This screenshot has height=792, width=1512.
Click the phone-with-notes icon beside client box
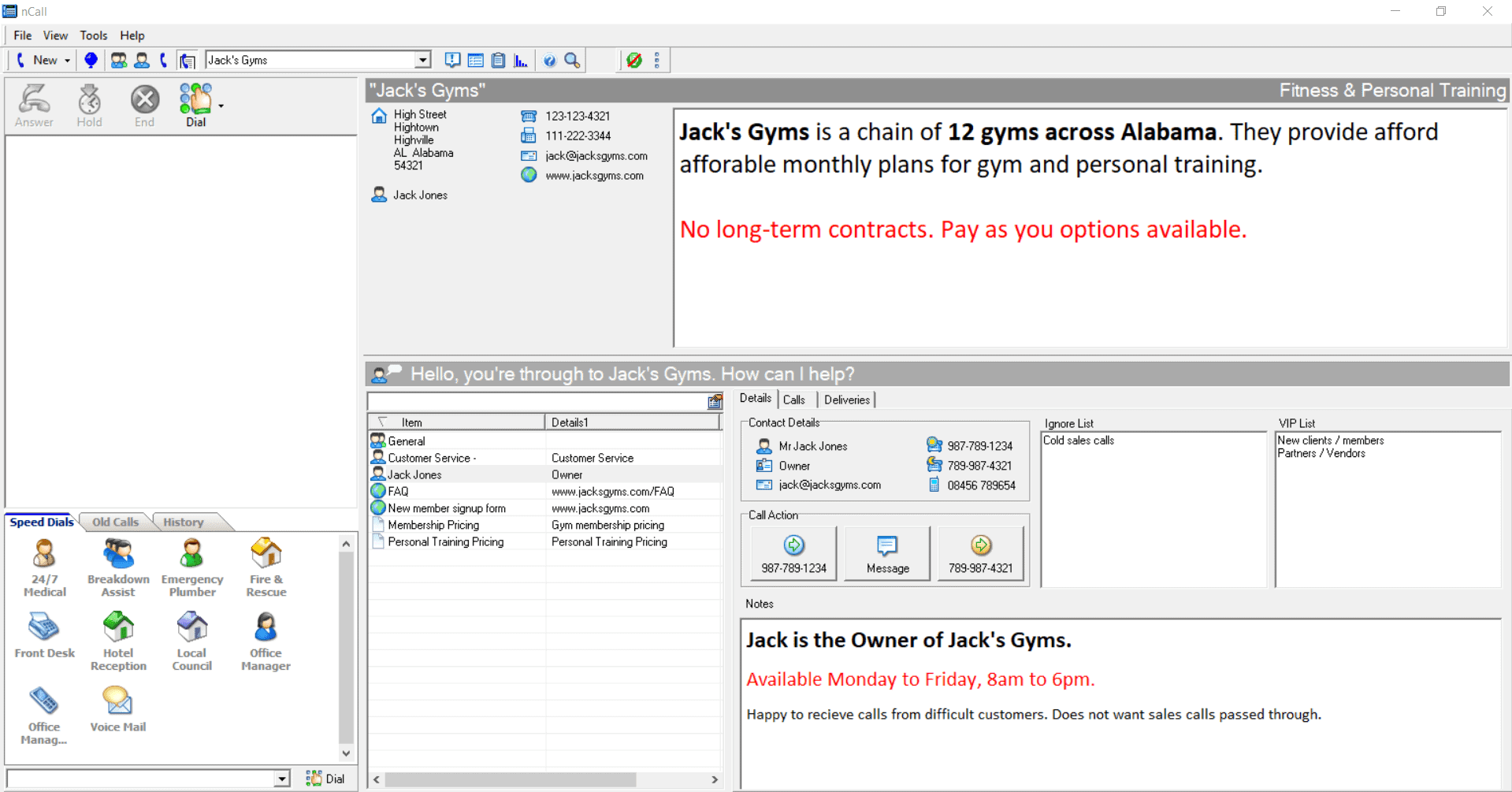pos(187,60)
